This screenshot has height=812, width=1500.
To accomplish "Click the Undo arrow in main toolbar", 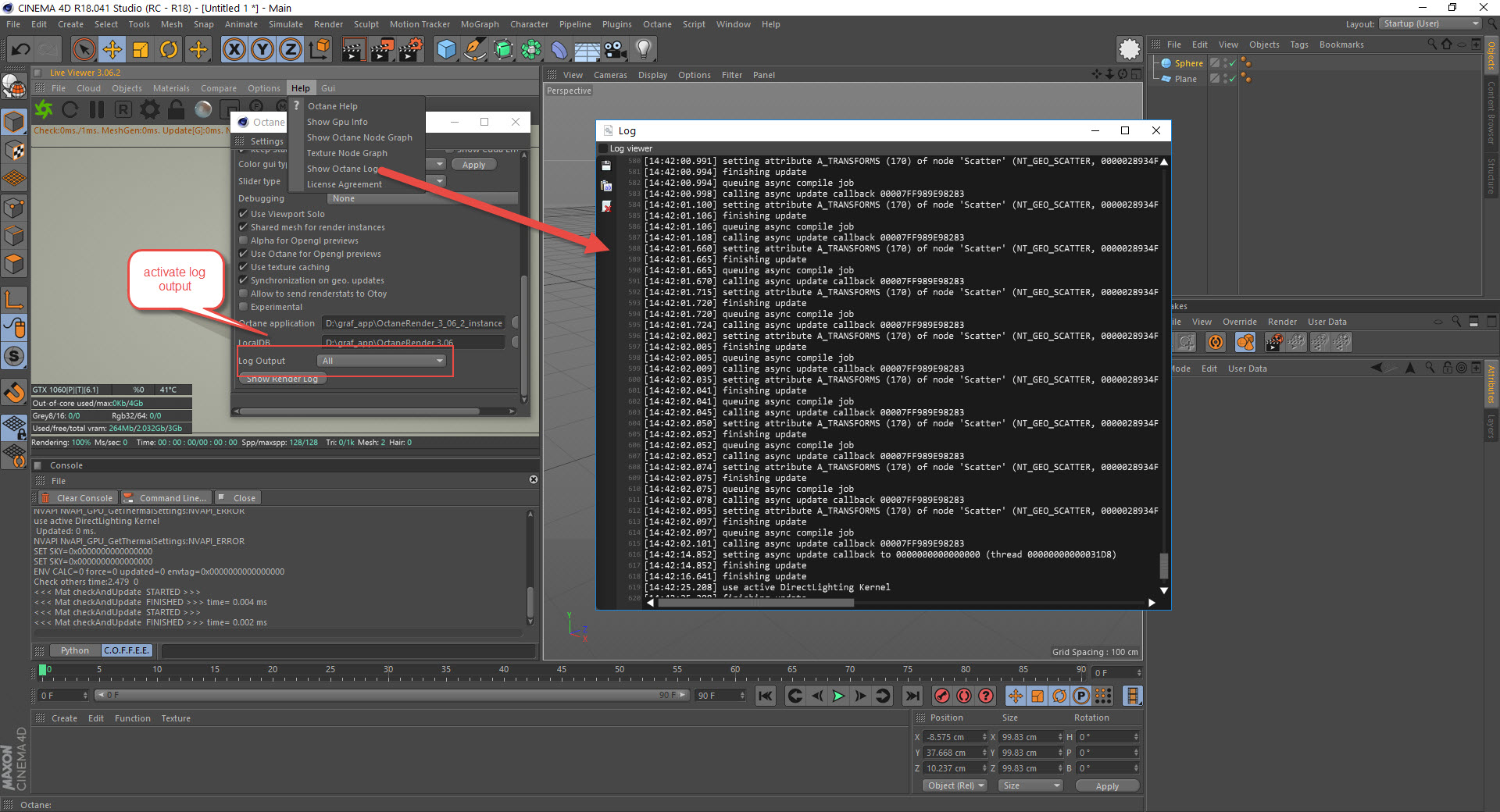I will tap(20, 49).
